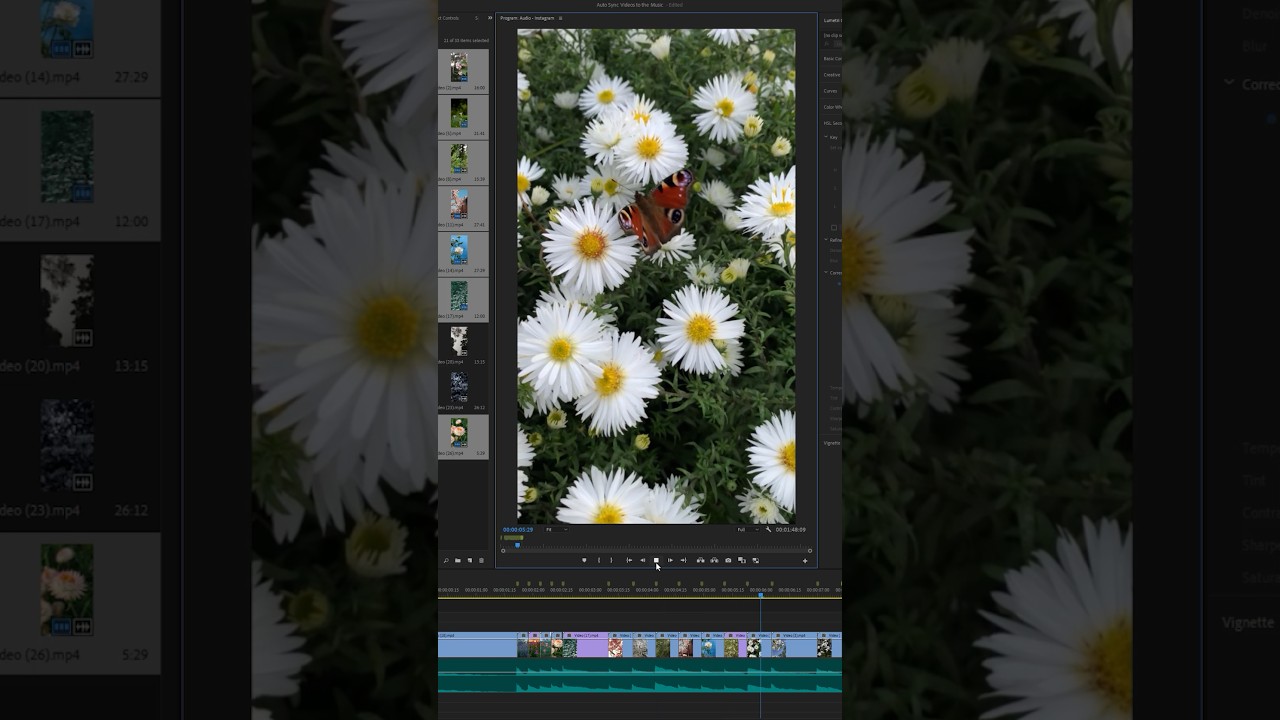The image size is (1280, 720).
Task: Click the timeline playhead at 00:00:06:00
Action: (x=761, y=595)
